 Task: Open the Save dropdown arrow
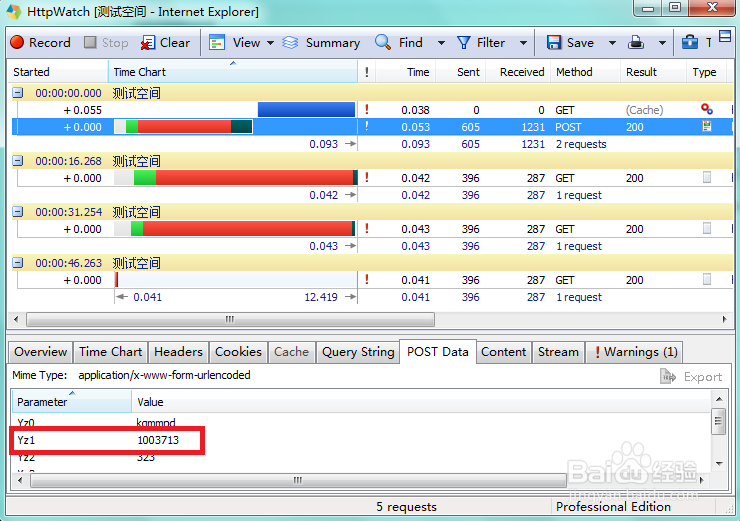click(x=612, y=43)
